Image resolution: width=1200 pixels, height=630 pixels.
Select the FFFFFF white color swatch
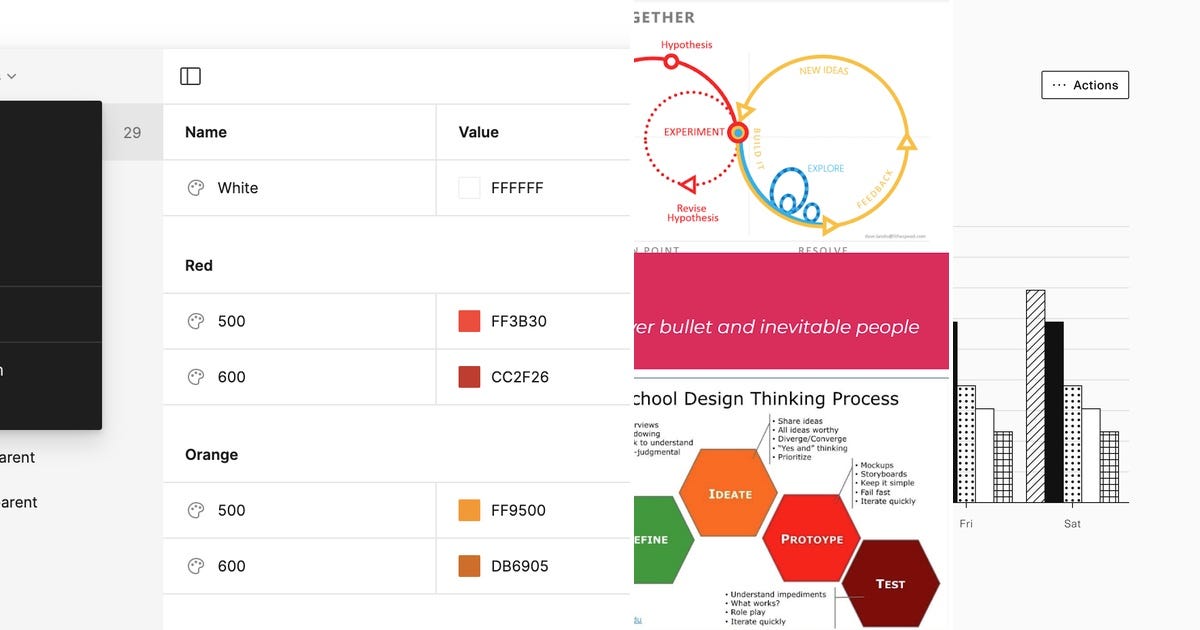(x=469, y=188)
